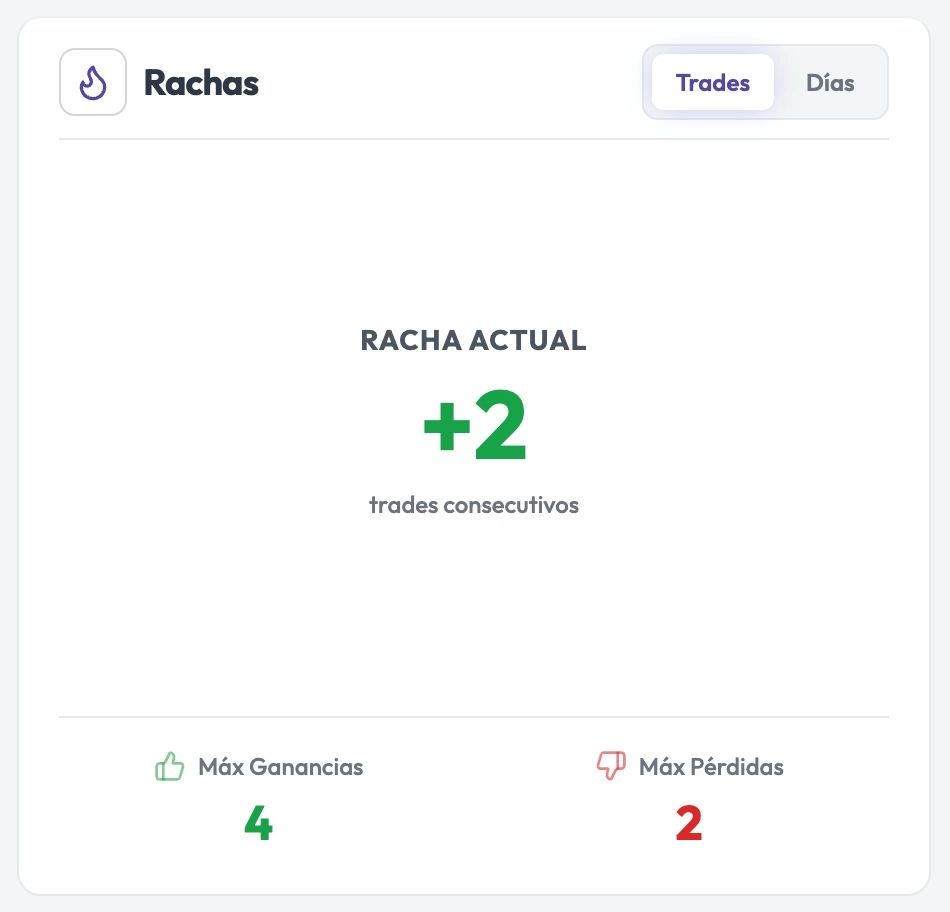The height and width of the screenshot is (912, 950).
Task: Click the RACHA ACTUAL heading
Action: click(x=474, y=340)
